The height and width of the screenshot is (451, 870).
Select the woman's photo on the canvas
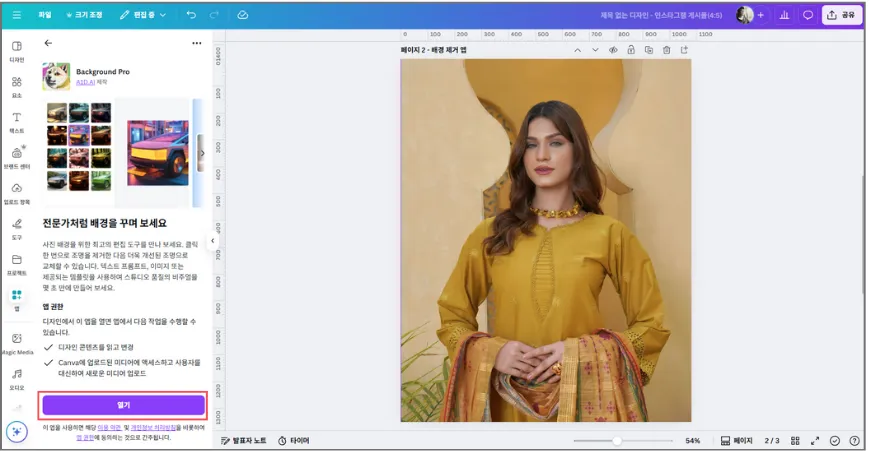coord(545,240)
